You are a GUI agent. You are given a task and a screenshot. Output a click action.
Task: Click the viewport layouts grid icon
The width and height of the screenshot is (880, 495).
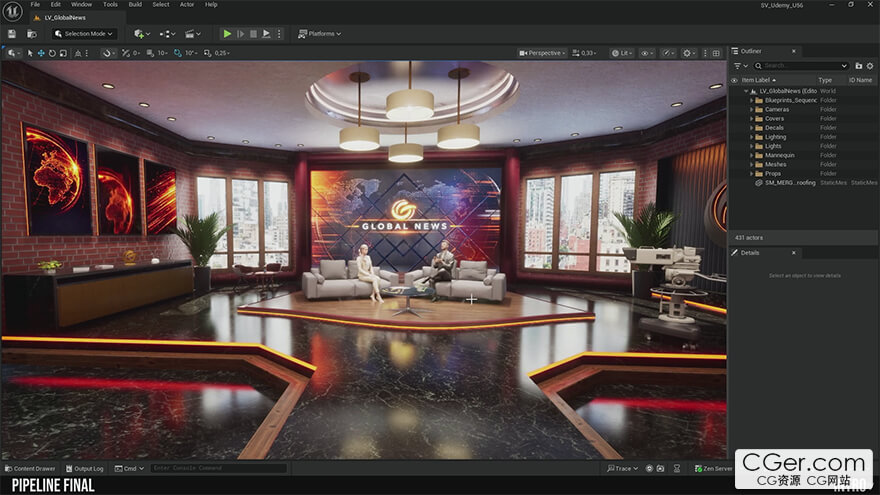pyautogui.click(x=716, y=53)
